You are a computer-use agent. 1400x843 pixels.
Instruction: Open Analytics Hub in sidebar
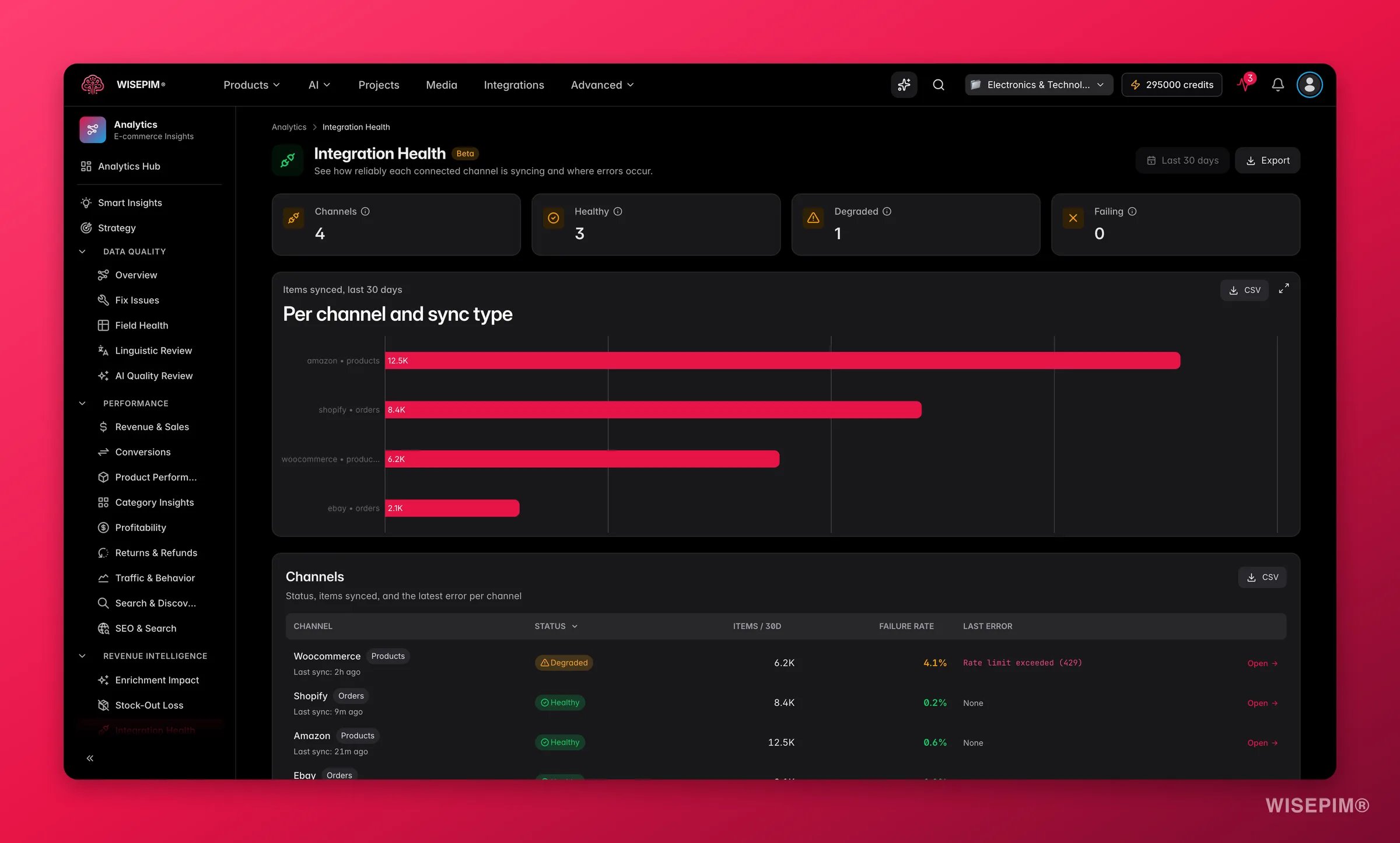149,166
